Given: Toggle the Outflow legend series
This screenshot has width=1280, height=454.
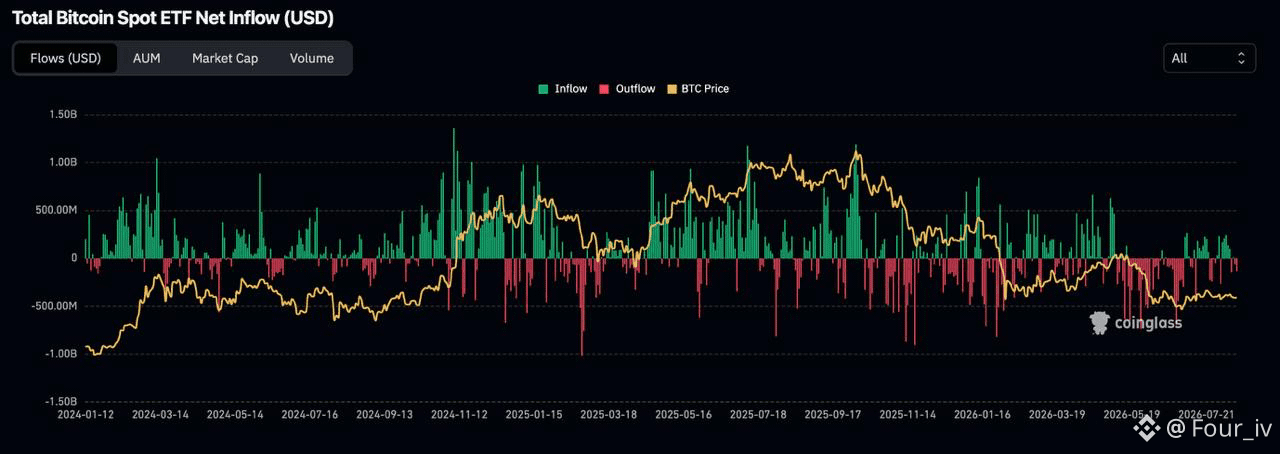Looking at the screenshot, I should (x=627, y=89).
